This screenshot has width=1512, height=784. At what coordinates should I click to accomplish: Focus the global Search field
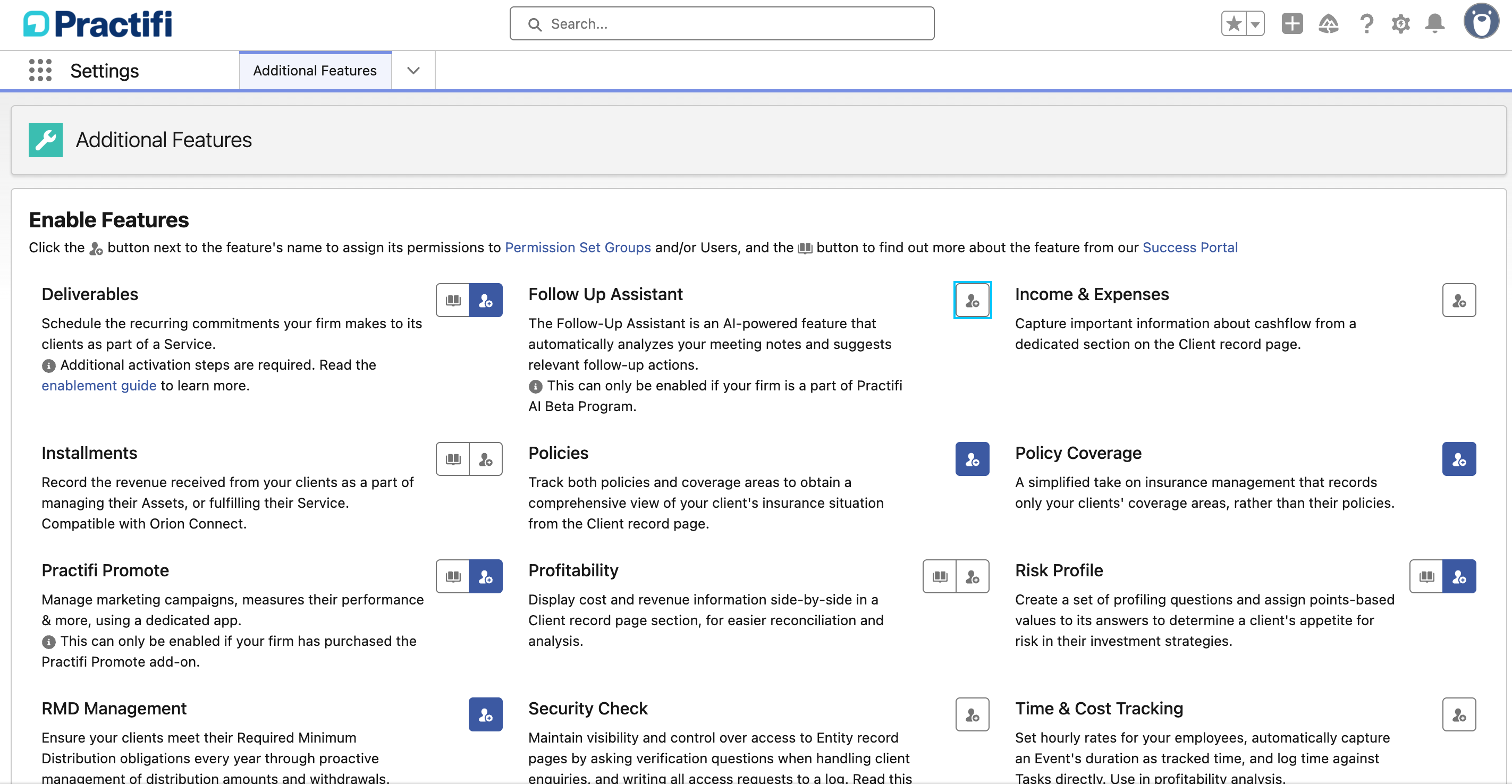pos(722,24)
